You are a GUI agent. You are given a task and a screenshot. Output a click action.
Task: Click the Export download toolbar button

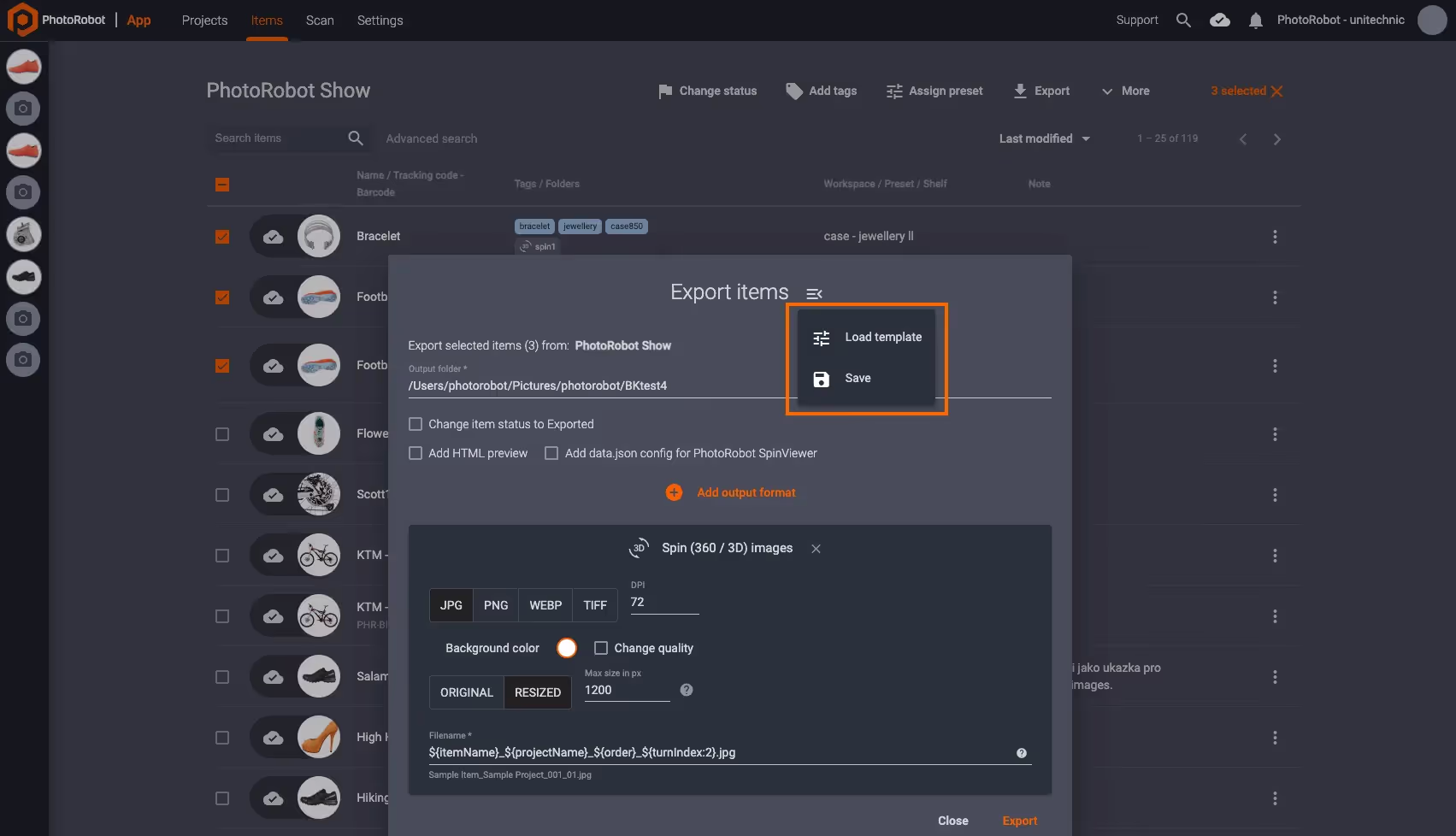tap(1041, 91)
